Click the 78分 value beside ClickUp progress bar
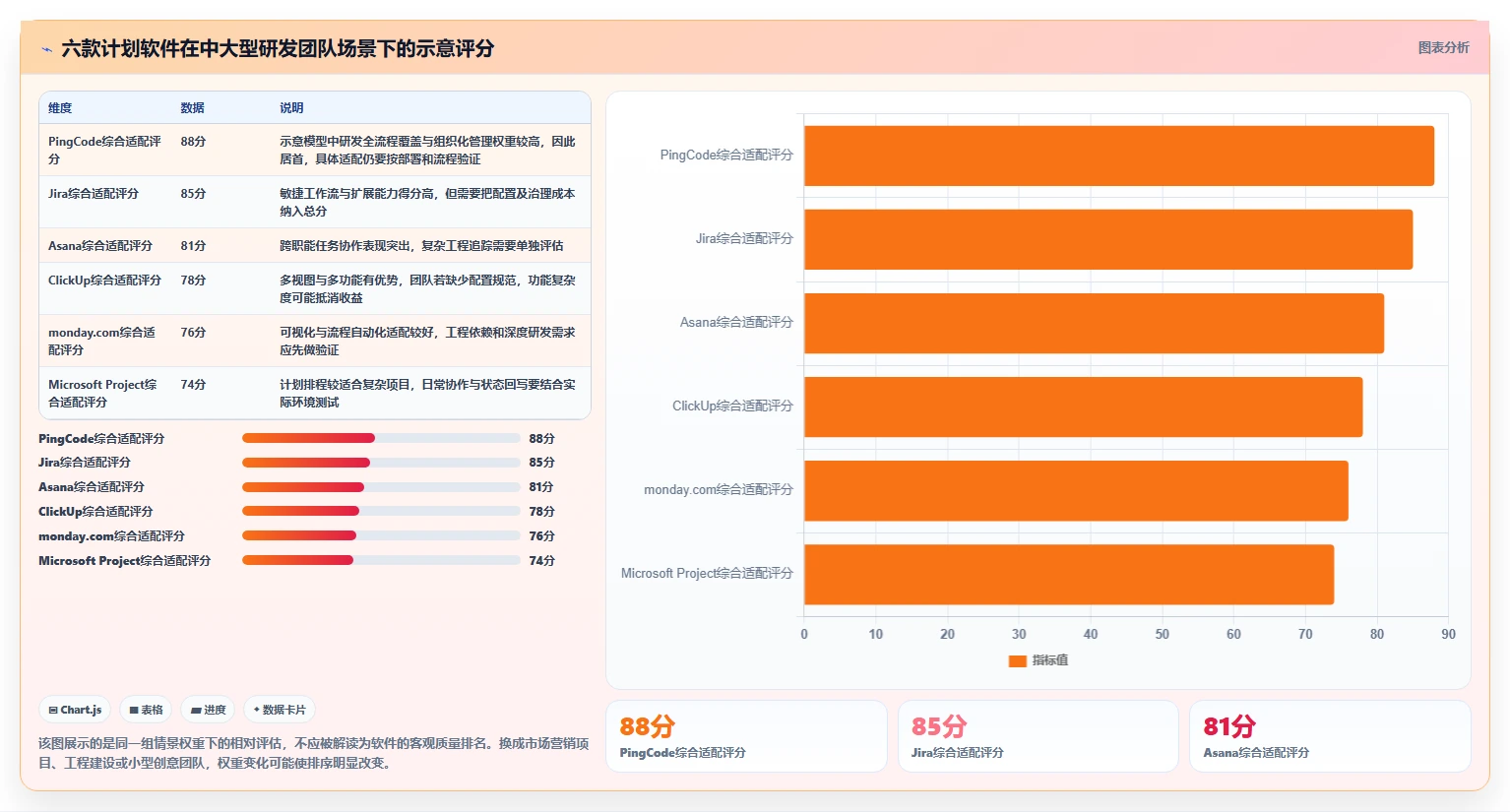Screen dimensions: 1510x812 tap(541, 512)
